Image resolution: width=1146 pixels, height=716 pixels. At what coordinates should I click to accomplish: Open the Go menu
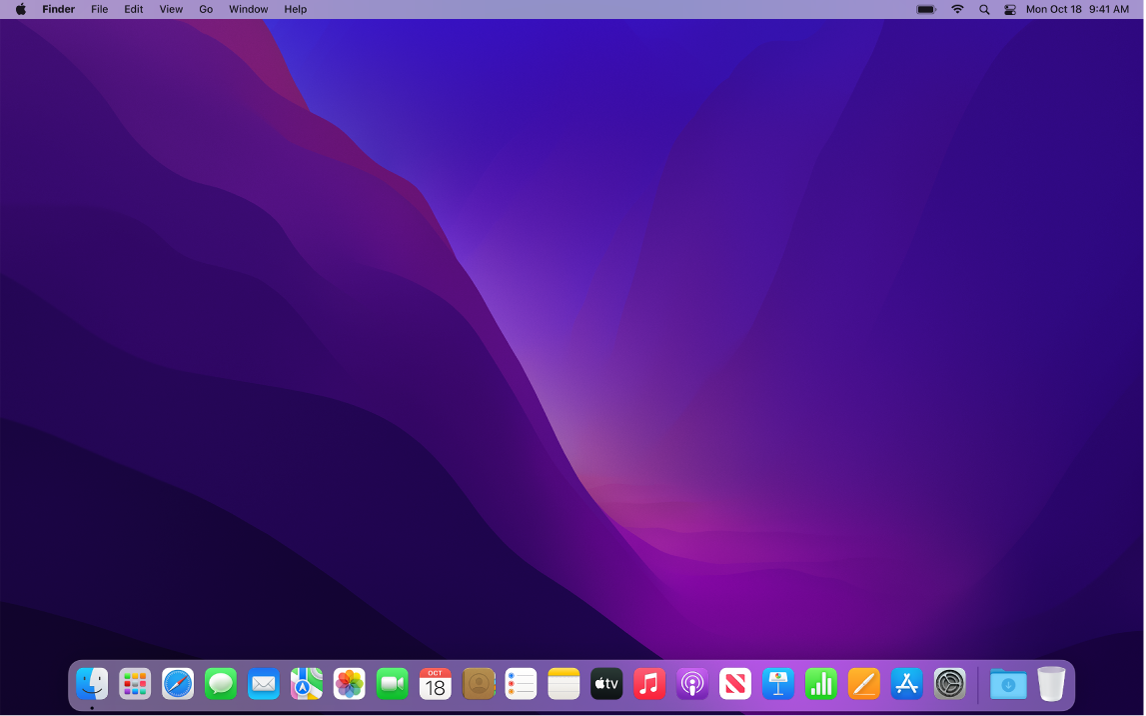[x=206, y=9]
